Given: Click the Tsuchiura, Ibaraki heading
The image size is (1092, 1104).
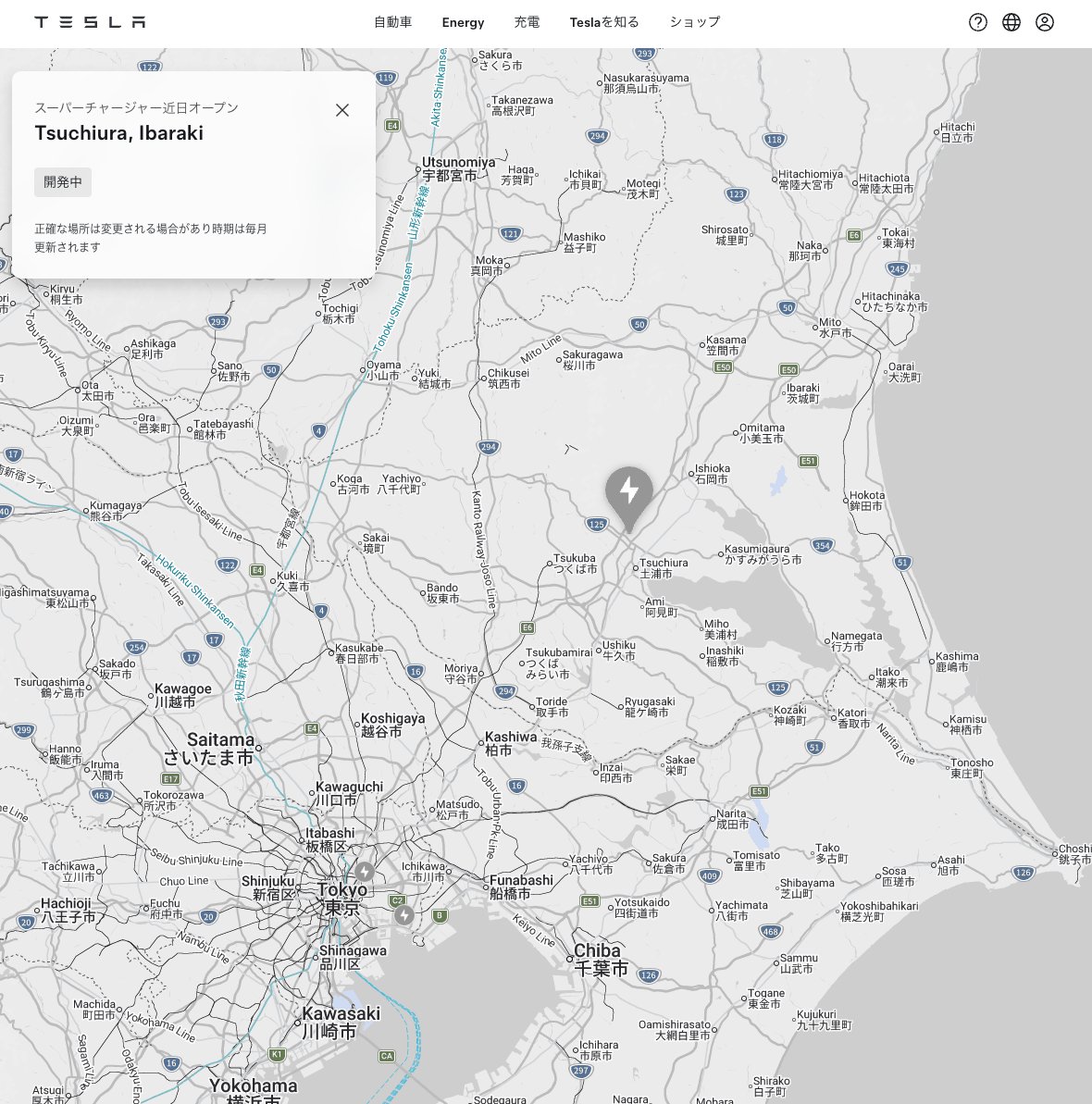Looking at the screenshot, I should coord(119,133).
